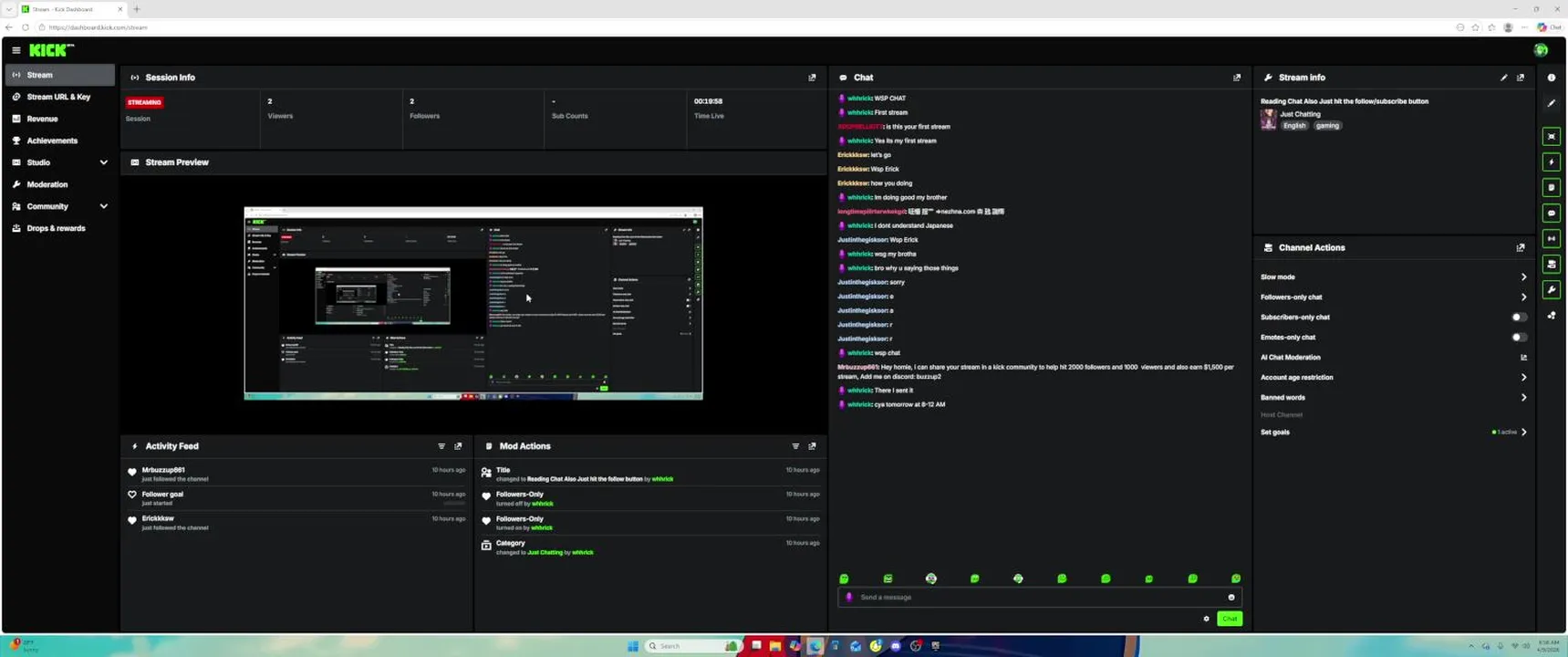Pop out the Session Info panel
Image resolution: width=1568 pixels, height=657 pixels.
point(812,78)
